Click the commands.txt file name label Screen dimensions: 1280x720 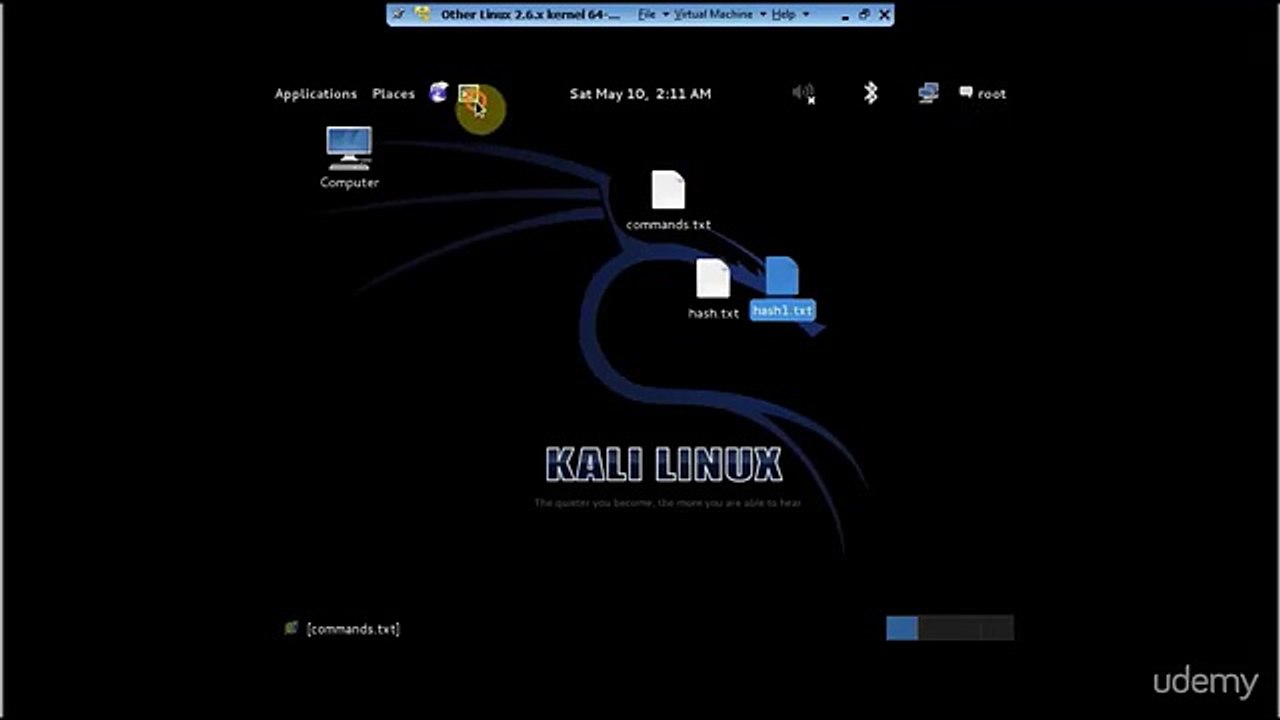pos(668,224)
